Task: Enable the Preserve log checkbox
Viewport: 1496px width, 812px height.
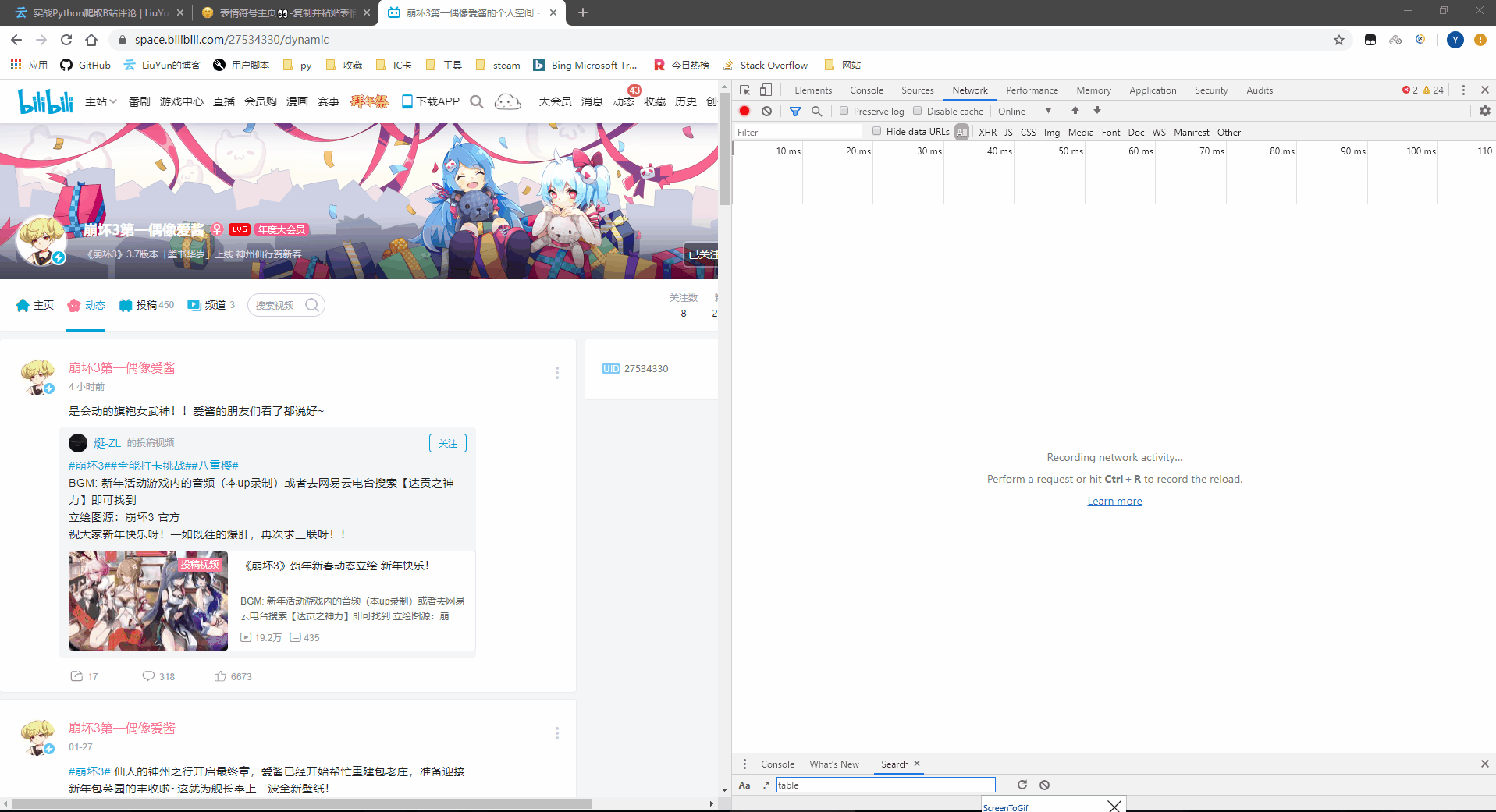Action: click(x=844, y=111)
